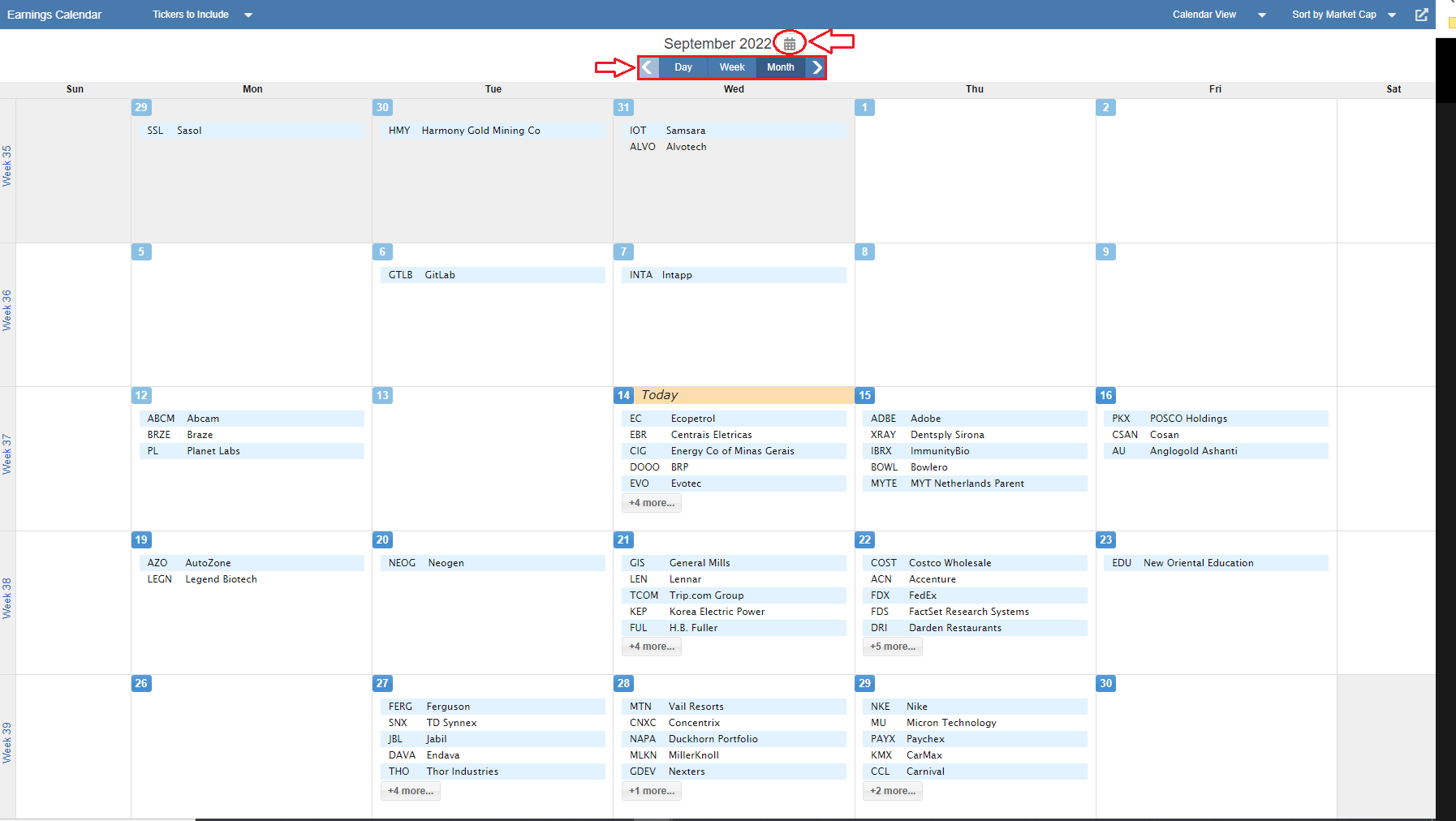Select THO Thor Industries entry
Image resolution: width=1456 pixels, height=821 pixels.
493,772
